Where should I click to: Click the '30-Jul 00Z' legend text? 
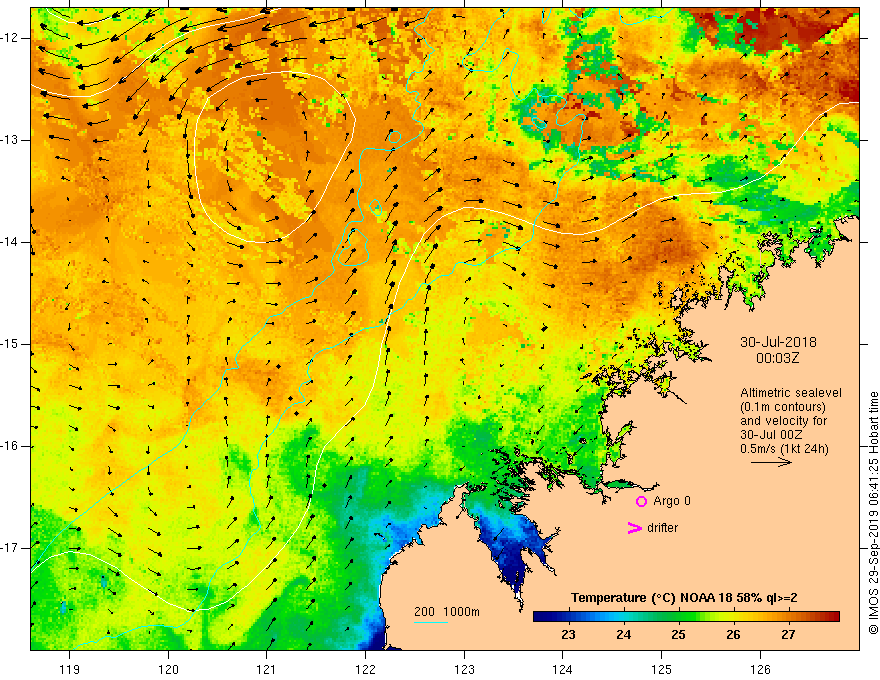point(771,435)
